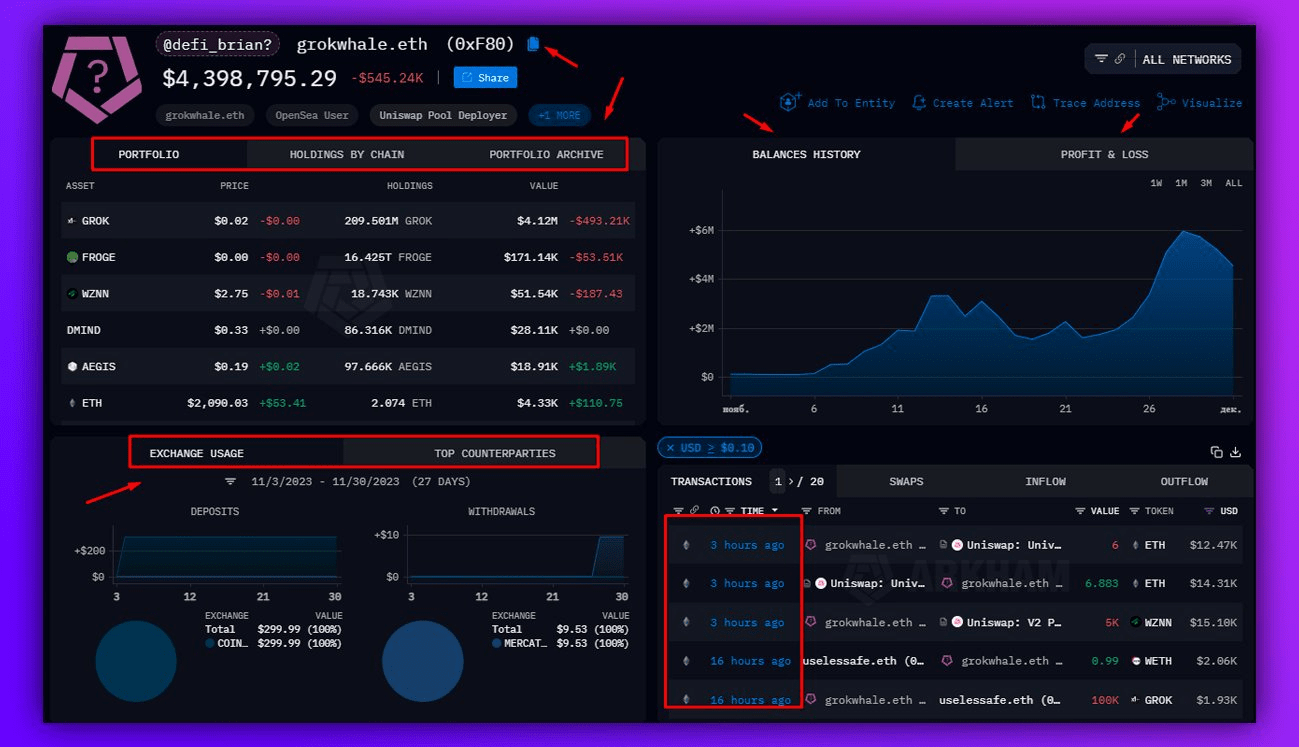The height and width of the screenshot is (747, 1299).
Task: Expand the +1 MORE tags chip
Action: pyautogui.click(x=560, y=115)
